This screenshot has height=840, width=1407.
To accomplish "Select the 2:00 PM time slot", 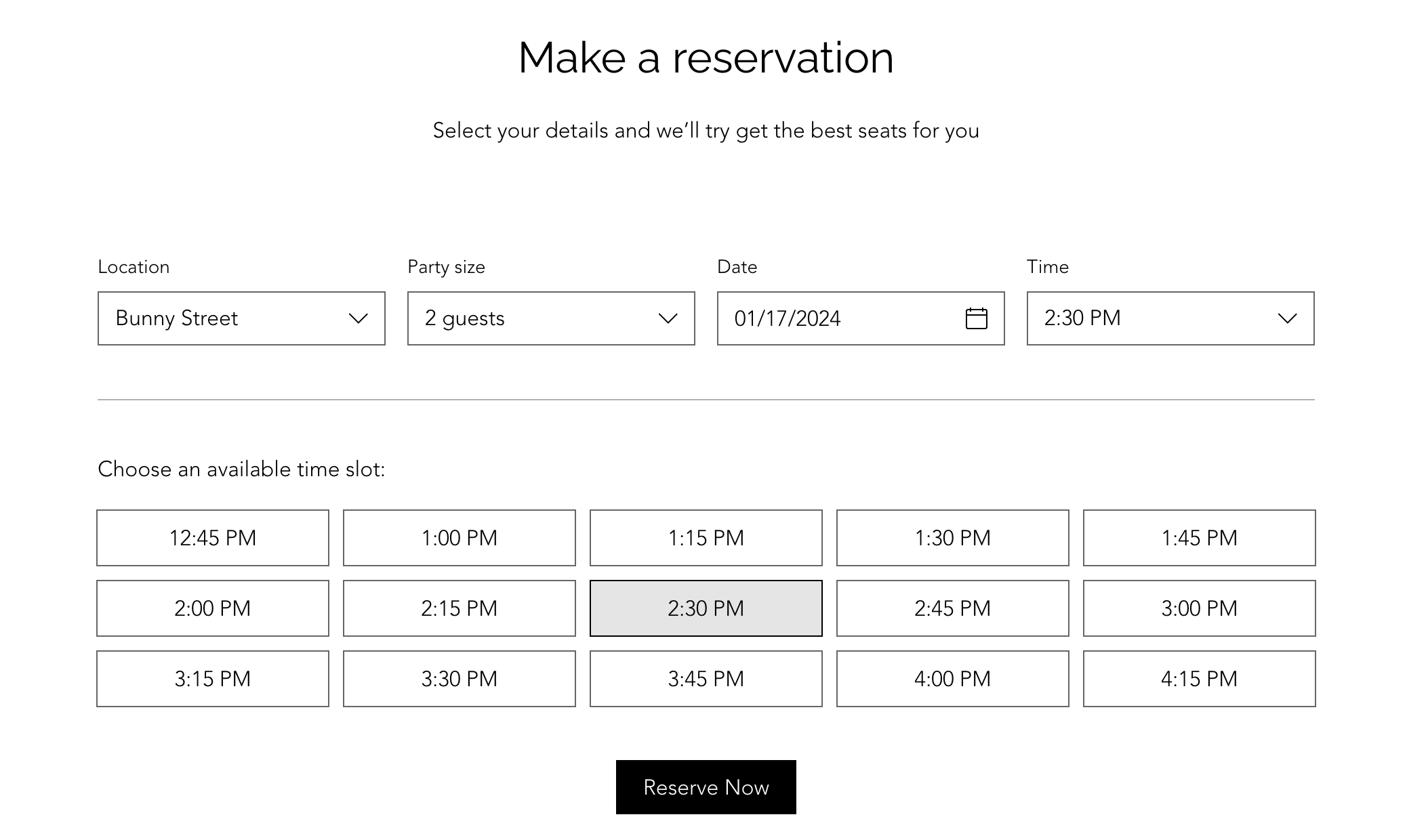I will tap(212, 608).
